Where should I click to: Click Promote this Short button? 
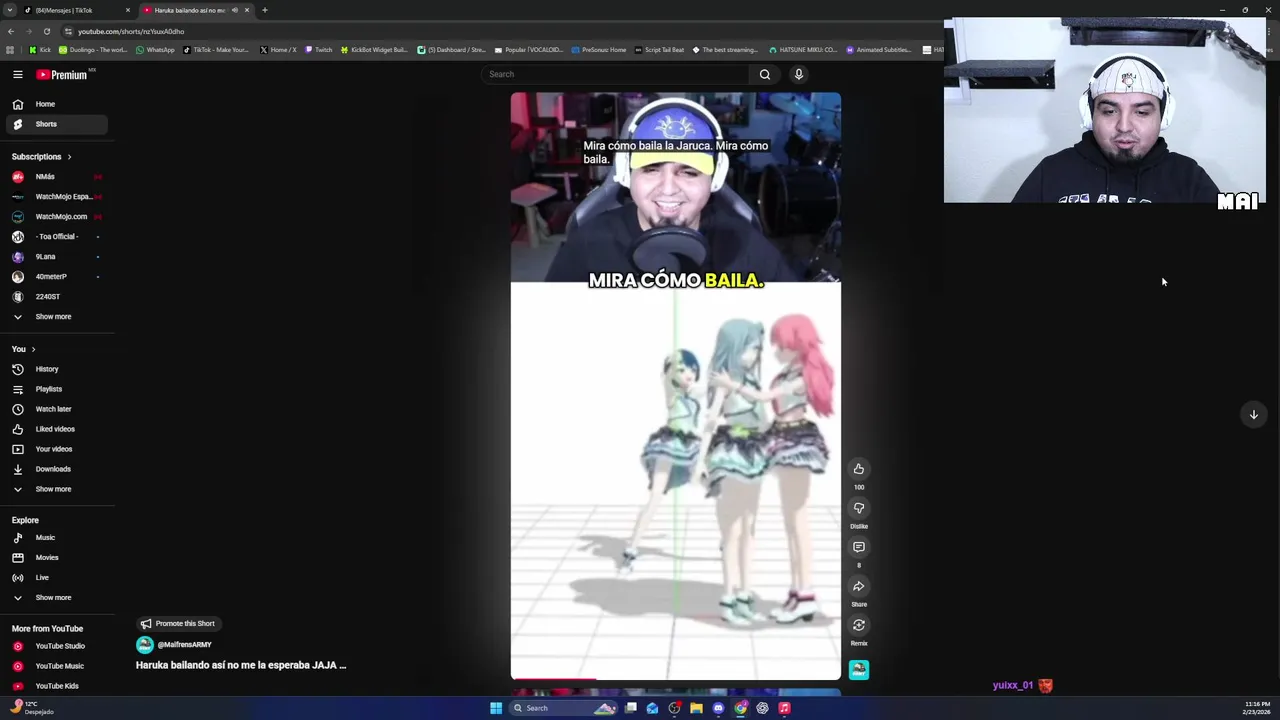click(177, 624)
